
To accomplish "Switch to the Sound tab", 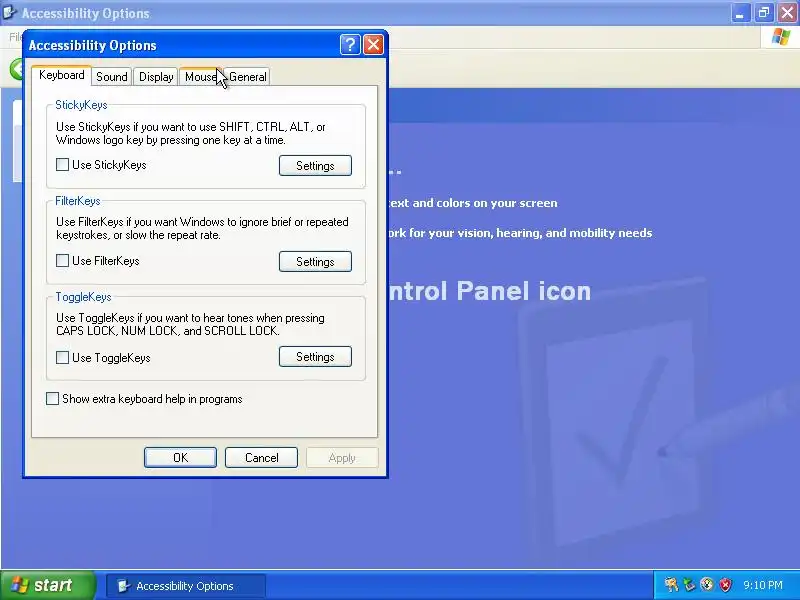I will [112, 77].
